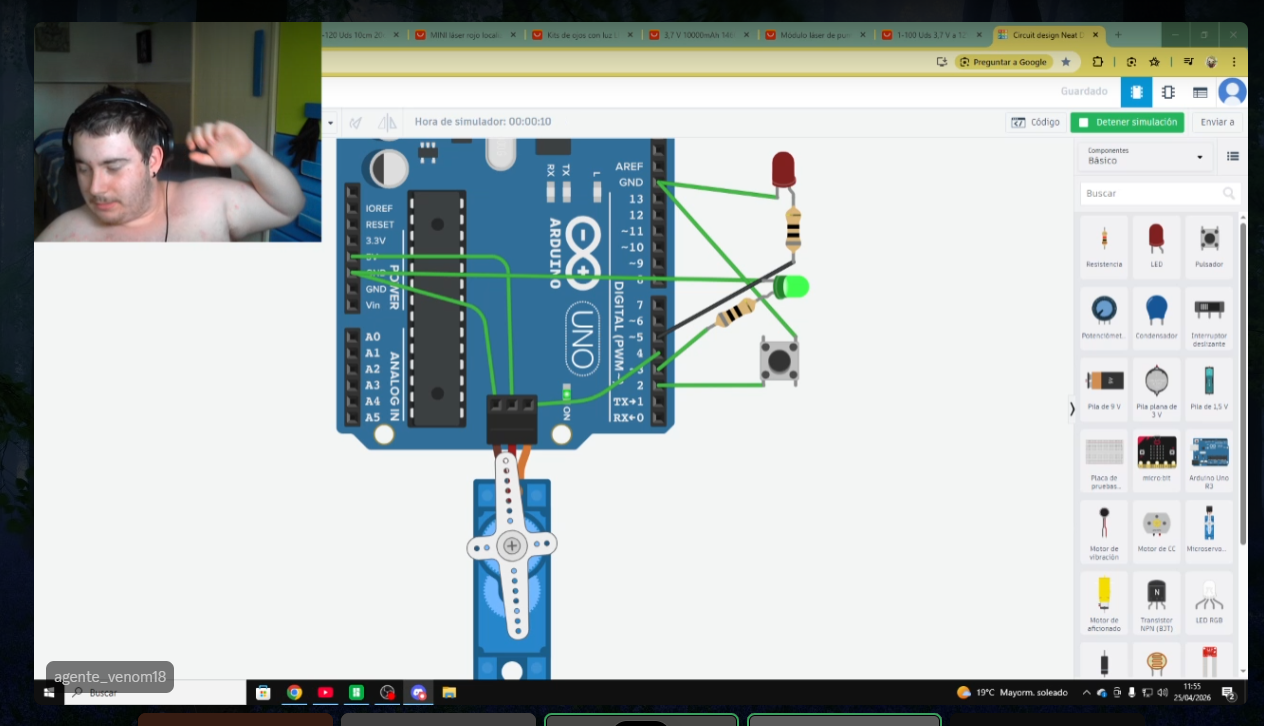This screenshot has height=726, width=1264.
Task: Select the LED RGB component
Action: click(x=1209, y=602)
